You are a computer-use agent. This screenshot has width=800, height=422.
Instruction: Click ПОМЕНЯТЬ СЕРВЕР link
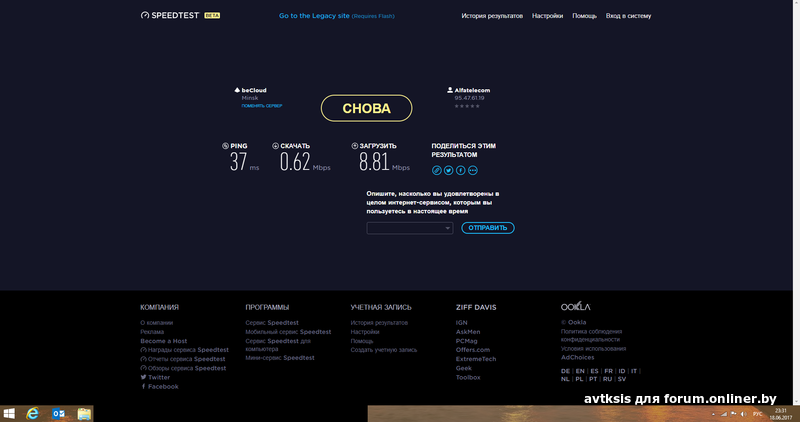tap(262, 106)
